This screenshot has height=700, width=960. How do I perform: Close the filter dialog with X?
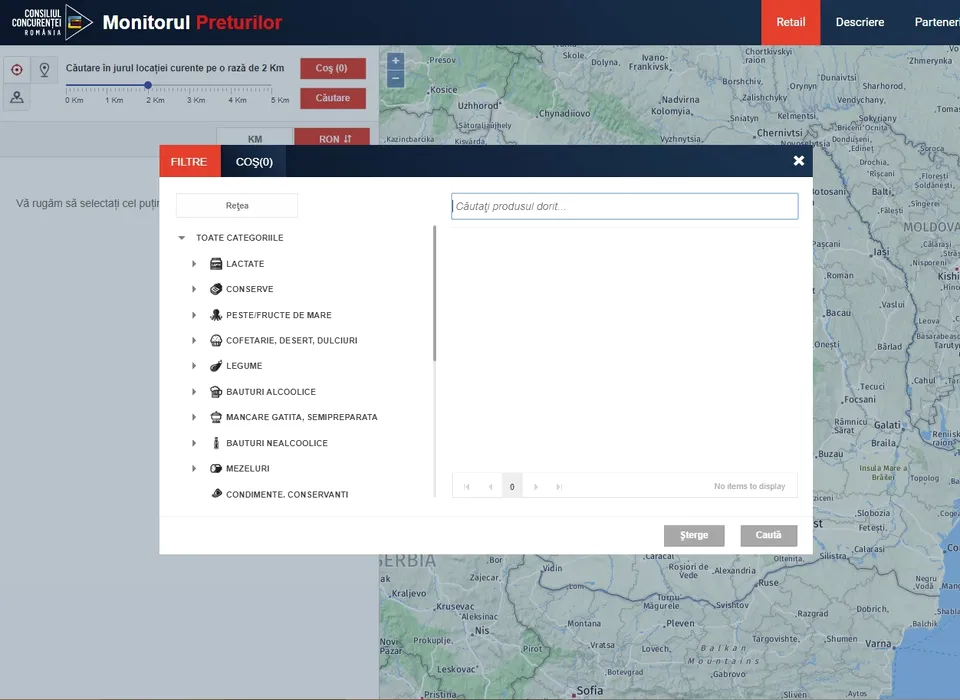click(798, 161)
